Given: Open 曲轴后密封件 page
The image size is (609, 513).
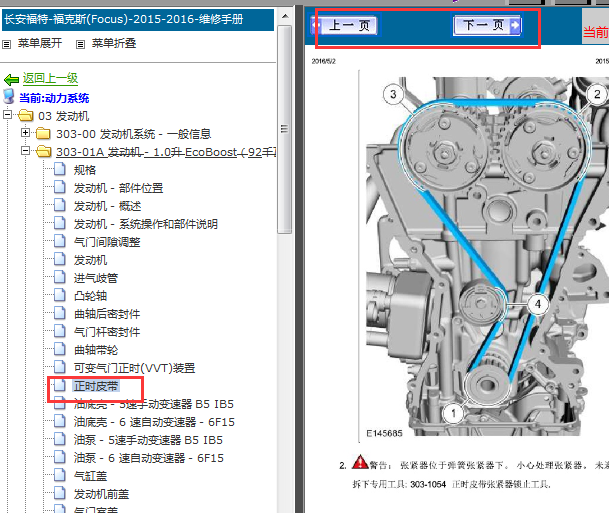Looking at the screenshot, I should pos(107,314).
